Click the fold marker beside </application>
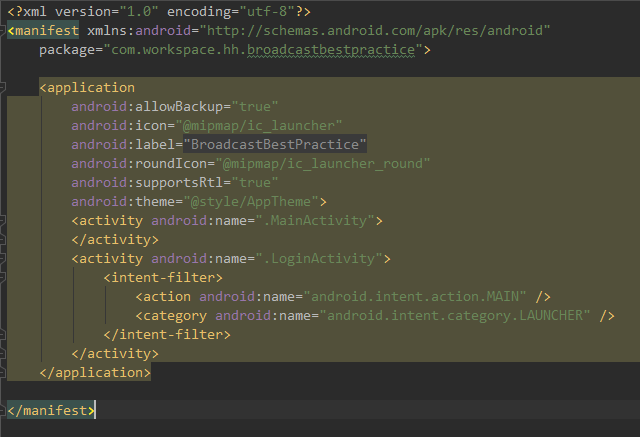The image size is (640, 437). [x=2, y=372]
